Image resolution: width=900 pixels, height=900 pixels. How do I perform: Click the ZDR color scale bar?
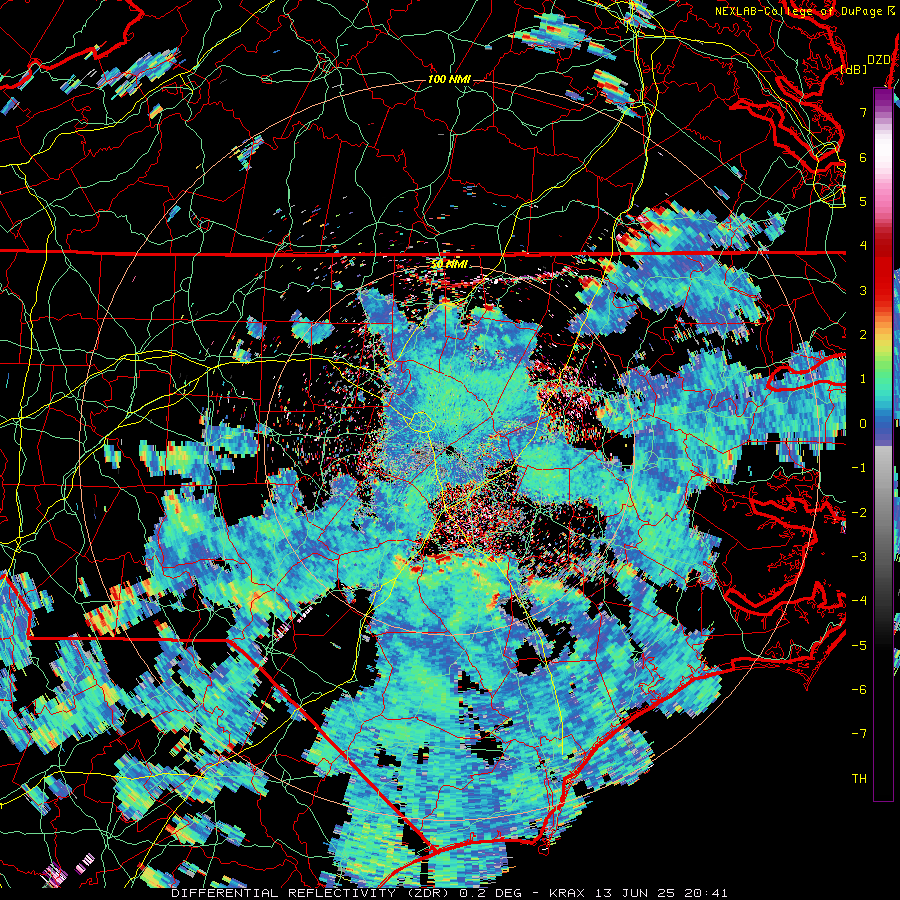coord(883,444)
